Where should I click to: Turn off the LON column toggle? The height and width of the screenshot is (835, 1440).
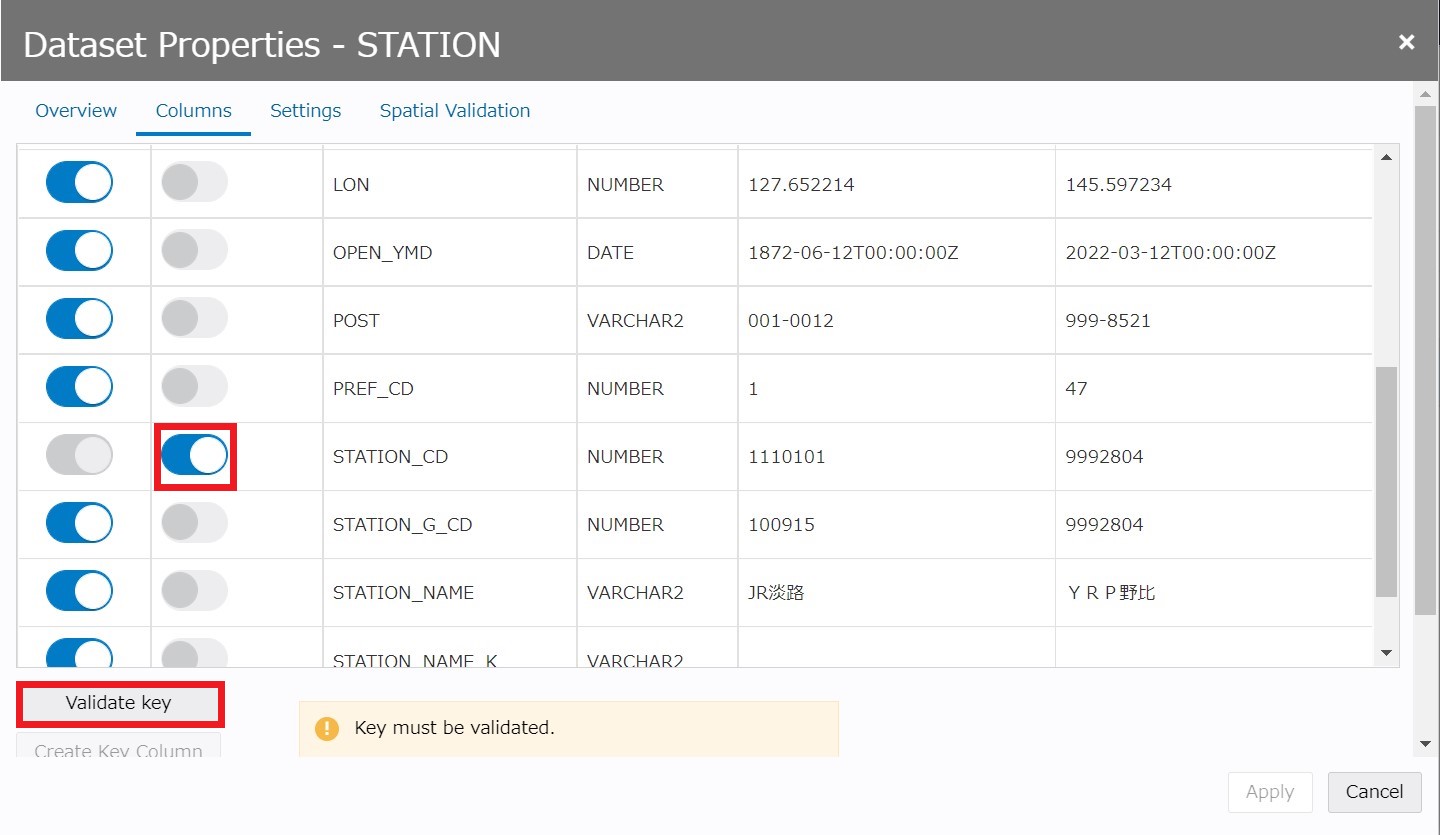coord(79,184)
